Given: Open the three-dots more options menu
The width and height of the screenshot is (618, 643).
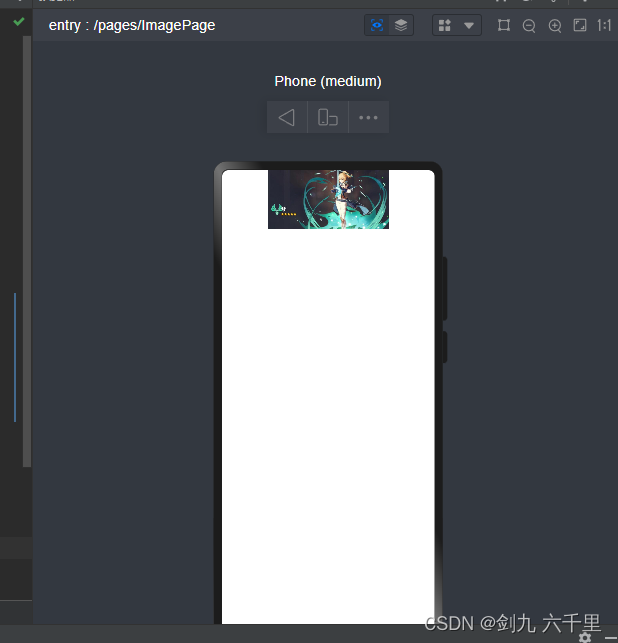Looking at the screenshot, I should 368,117.
